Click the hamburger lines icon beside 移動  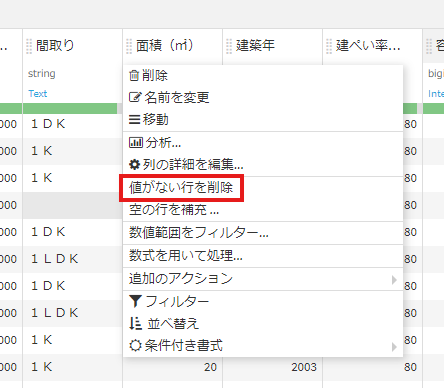pyautogui.click(x=134, y=120)
